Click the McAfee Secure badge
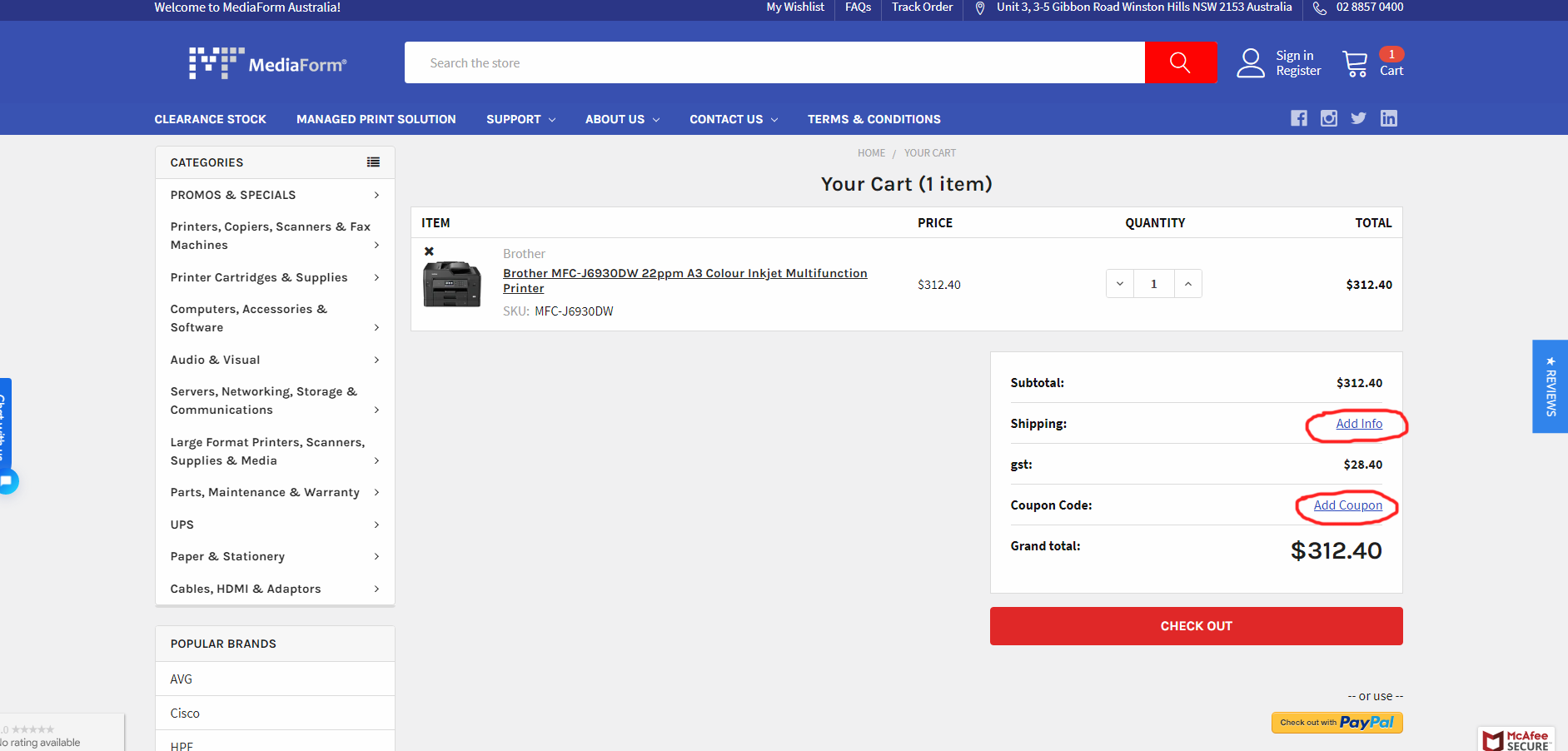 [1517, 739]
